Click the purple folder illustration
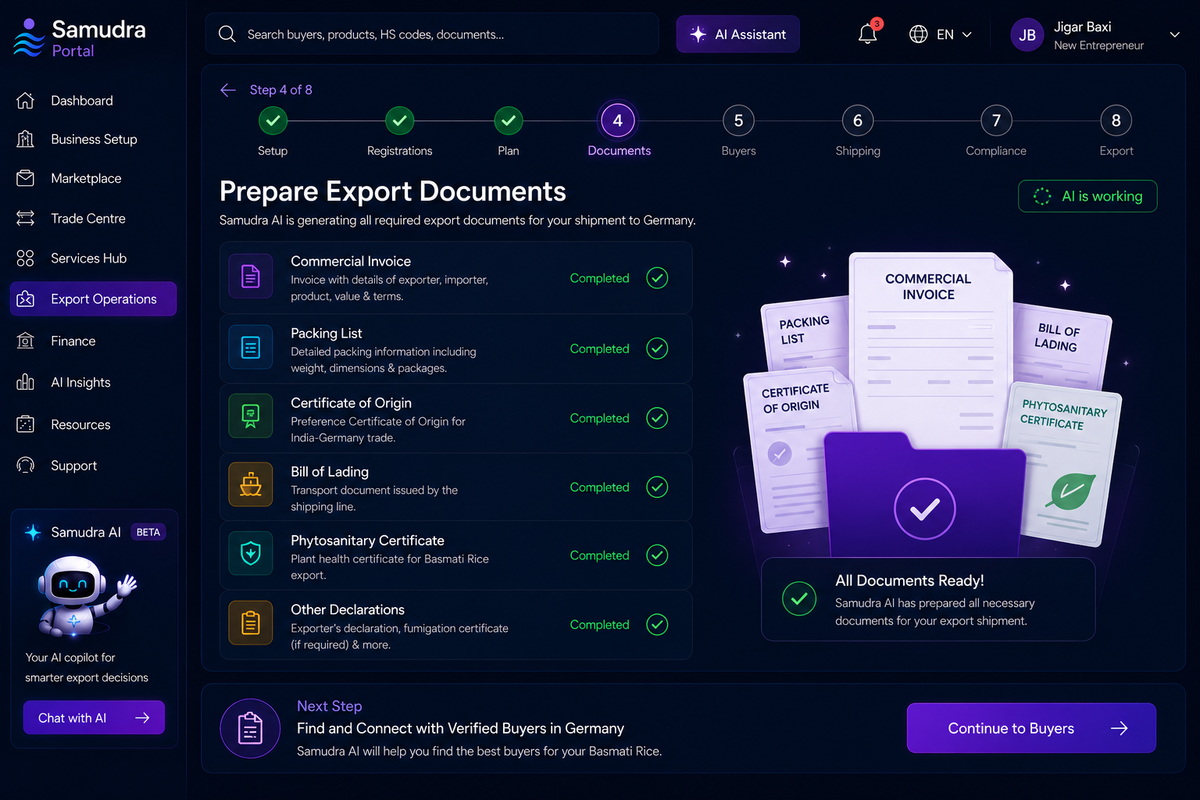Screen dimensions: 1200x800 [924, 494]
